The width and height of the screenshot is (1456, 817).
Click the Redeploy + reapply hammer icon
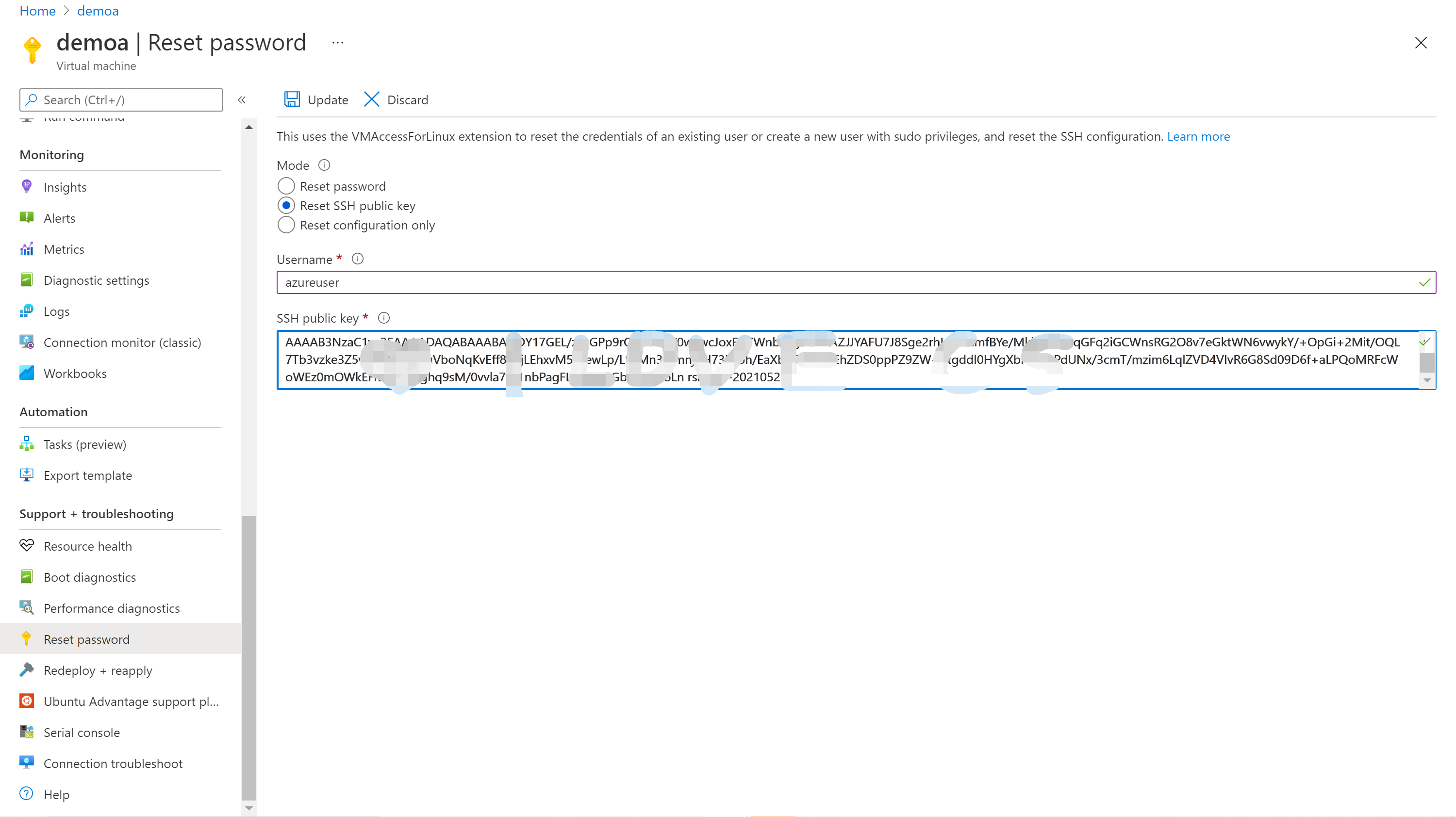(27, 670)
